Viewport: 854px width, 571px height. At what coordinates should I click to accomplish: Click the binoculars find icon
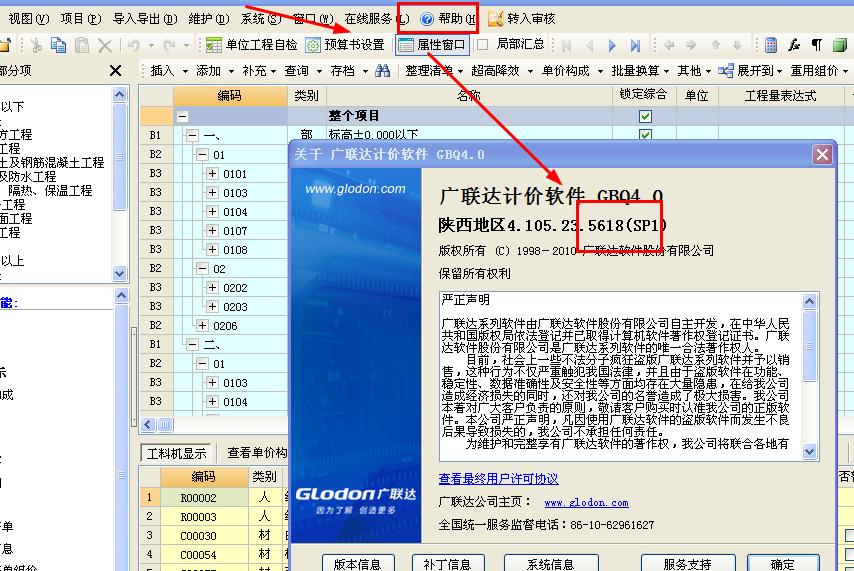[383, 71]
